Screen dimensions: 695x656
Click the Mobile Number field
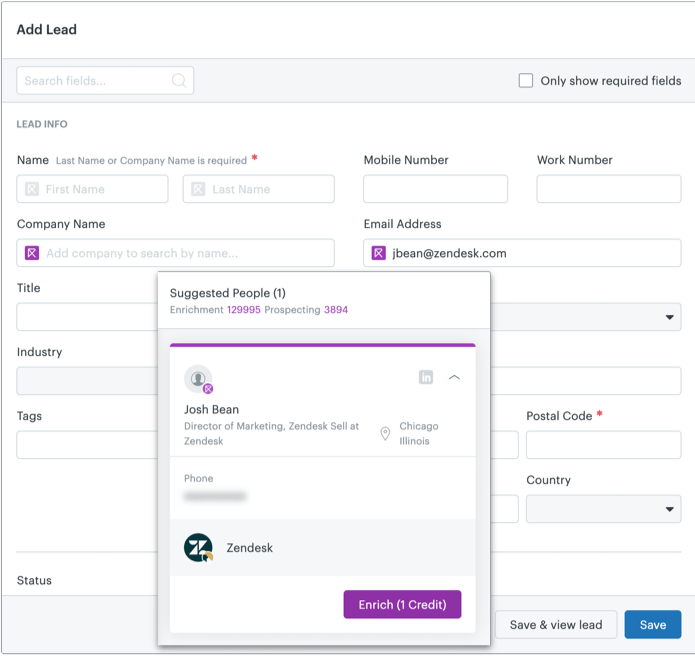point(435,189)
